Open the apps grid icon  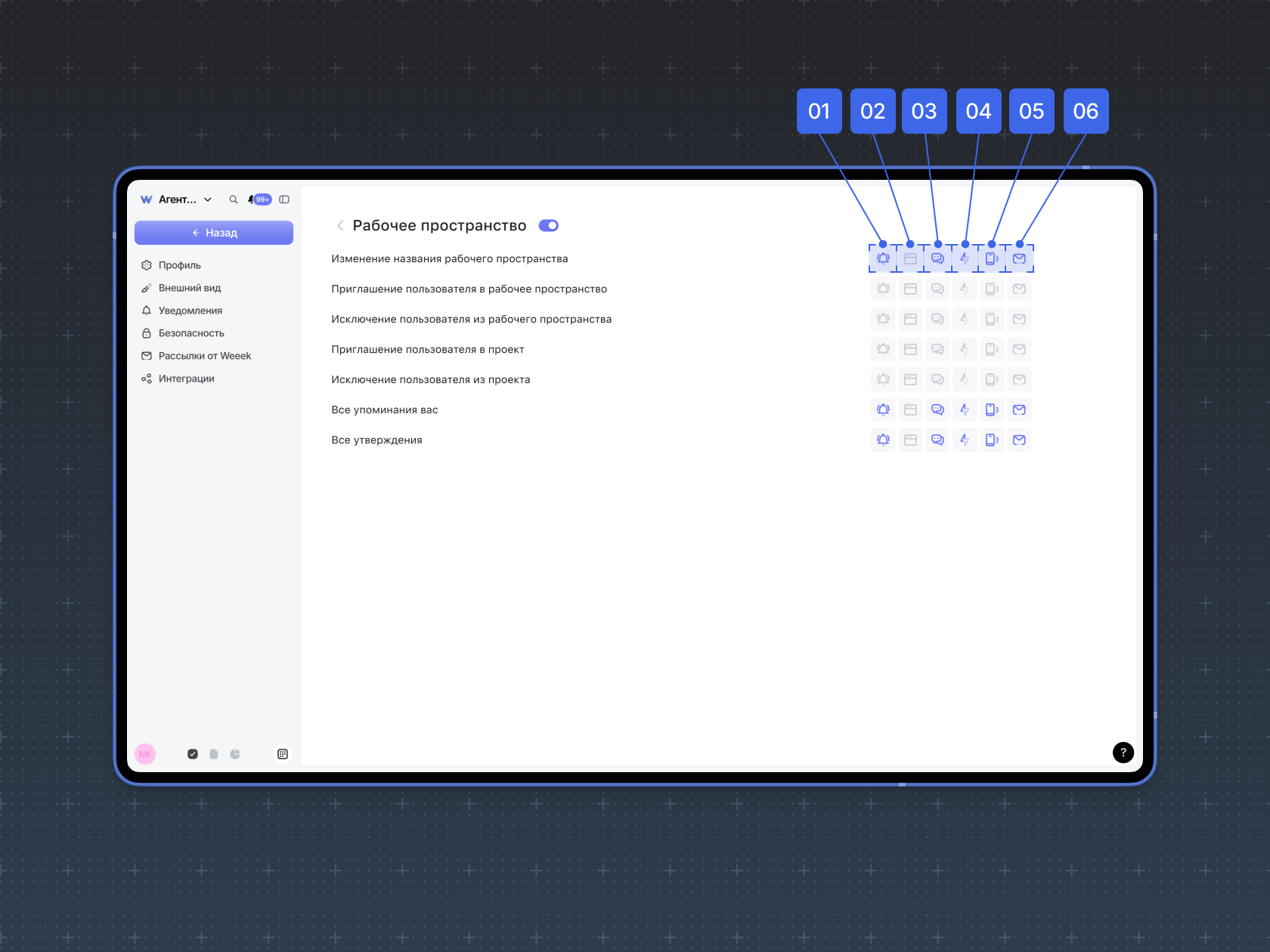[x=283, y=754]
